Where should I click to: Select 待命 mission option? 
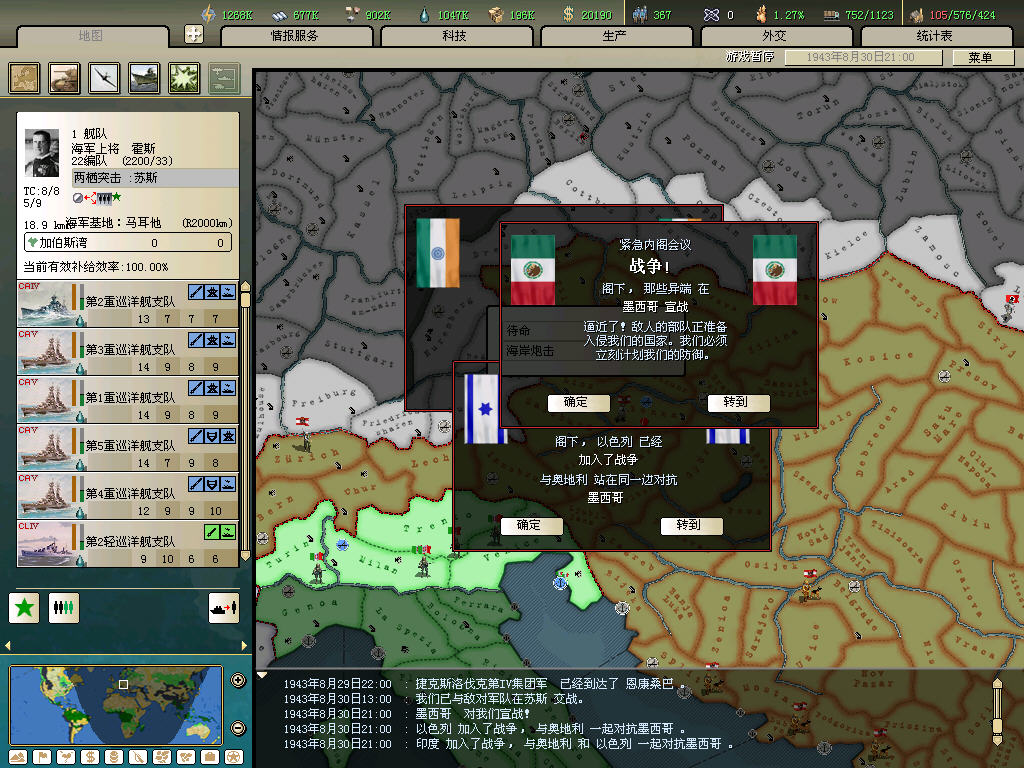tap(519, 330)
